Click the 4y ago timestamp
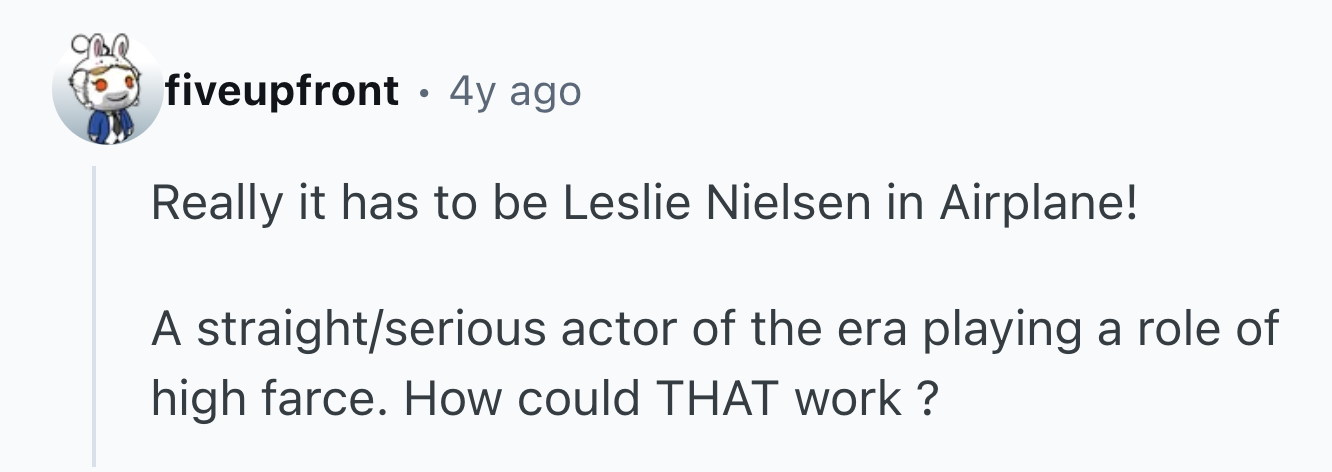1332x472 pixels. point(515,92)
